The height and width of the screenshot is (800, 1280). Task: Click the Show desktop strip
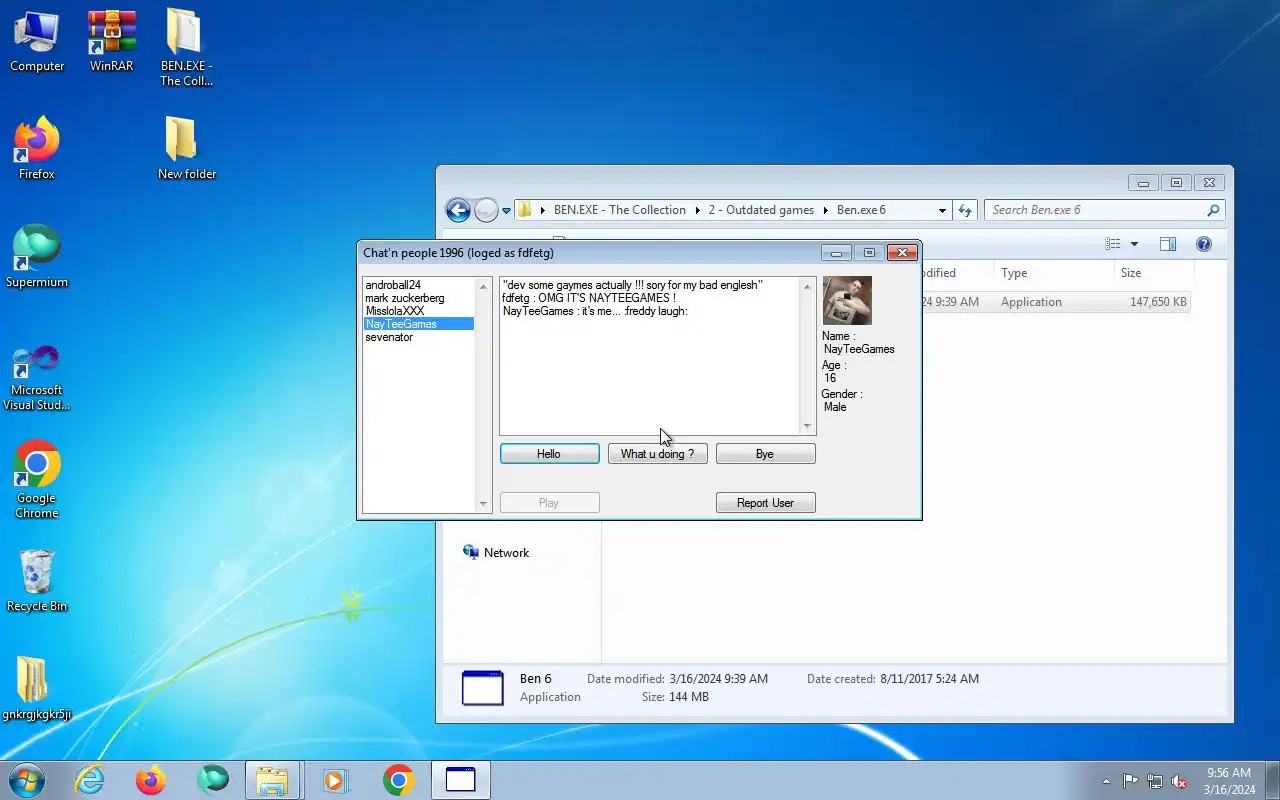(1273, 781)
